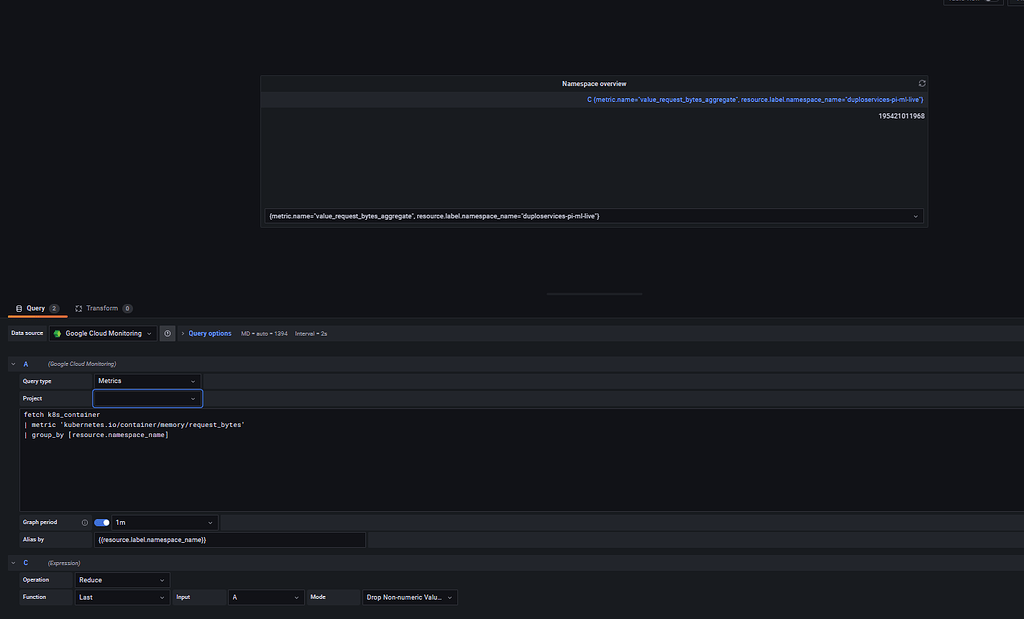
Task: Select the Query tab
Action: [x=37, y=308]
